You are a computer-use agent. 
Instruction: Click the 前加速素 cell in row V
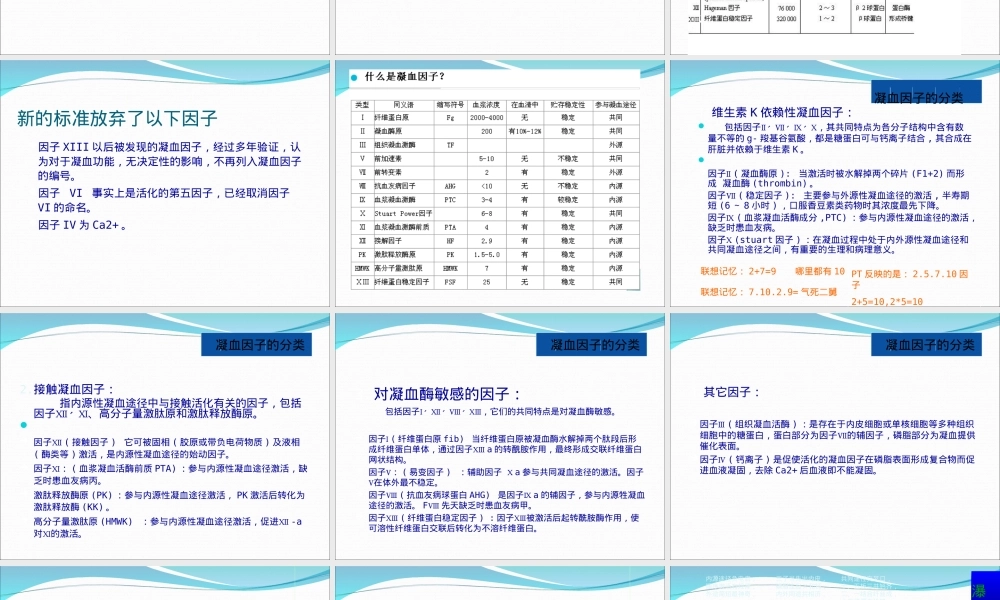403,159
